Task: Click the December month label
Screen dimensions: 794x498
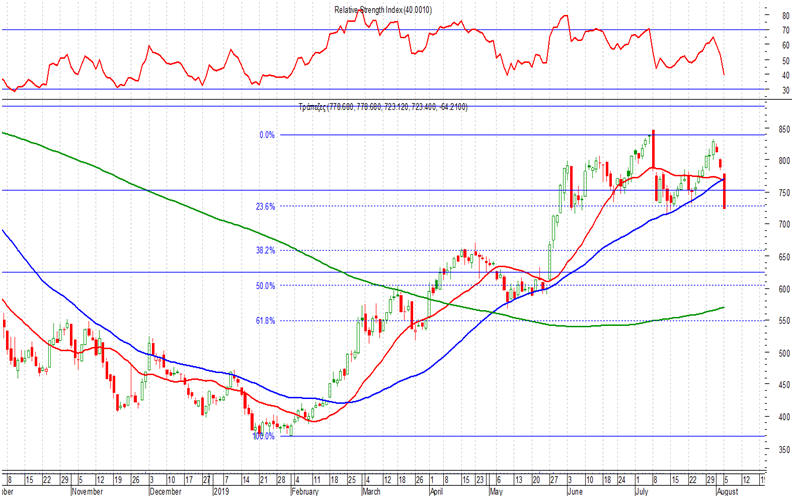Action: point(166,491)
